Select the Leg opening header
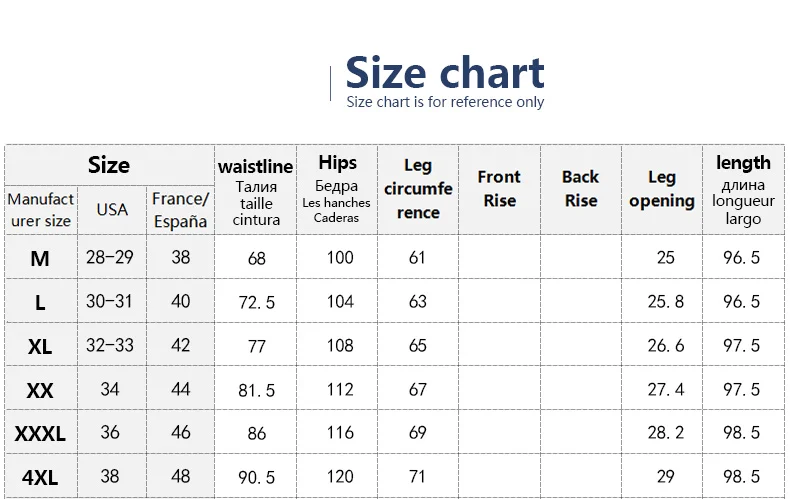 click(x=662, y=190)
